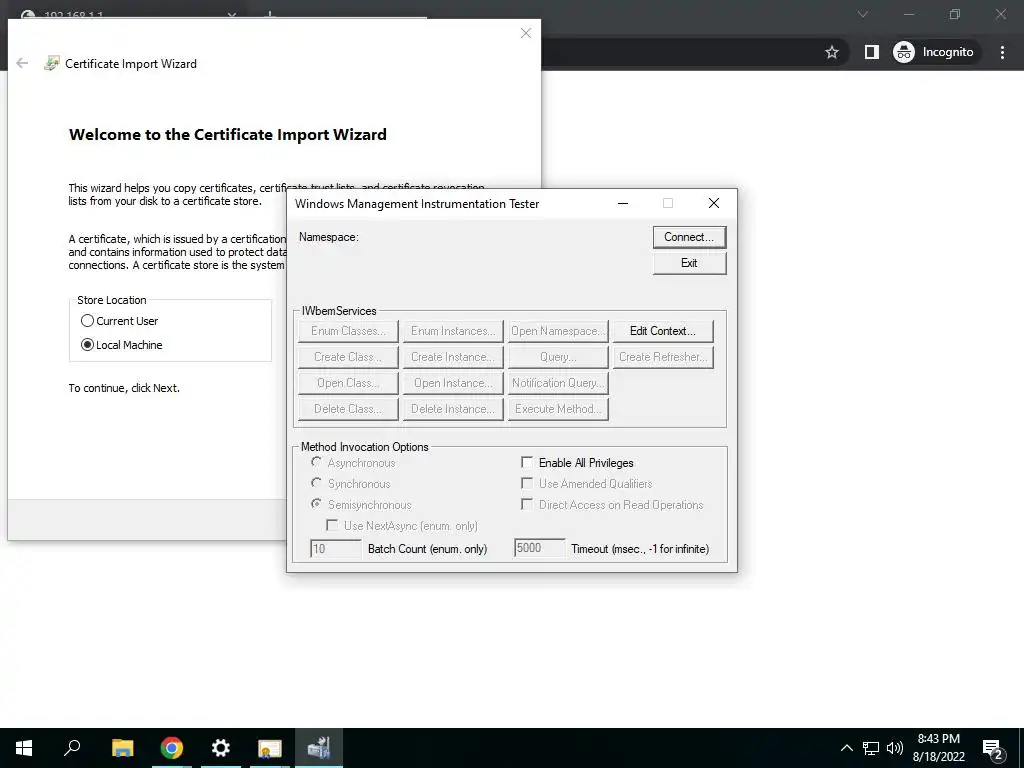Image resolution: width=1024 pixels, height=768 pixels.
Task: Click the Exit button in WMI Tester
Action: 689,263
